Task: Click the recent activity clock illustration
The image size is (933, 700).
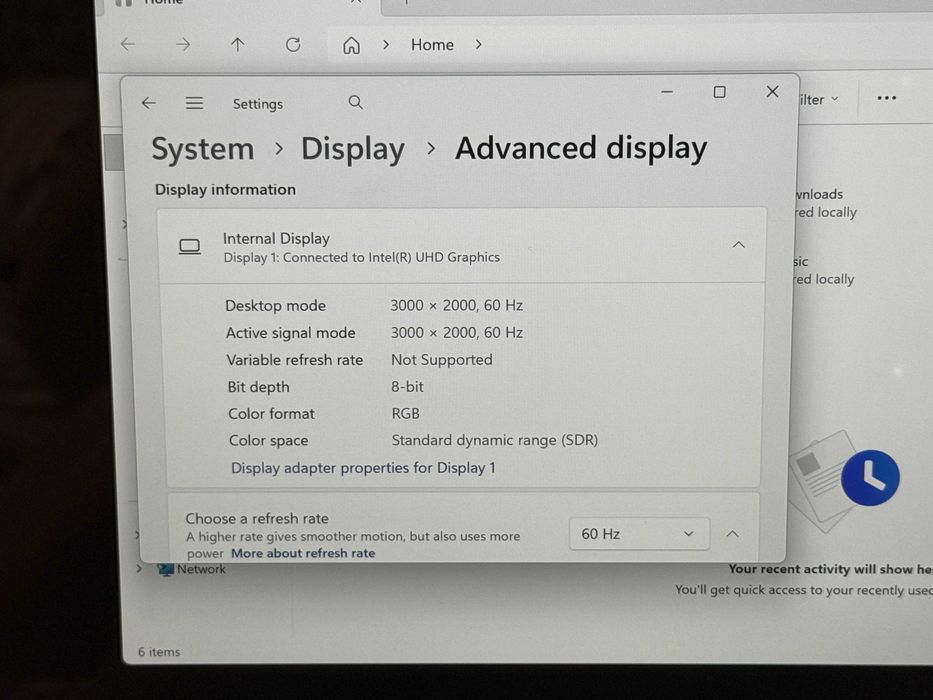Action: (x=870, y=478)
